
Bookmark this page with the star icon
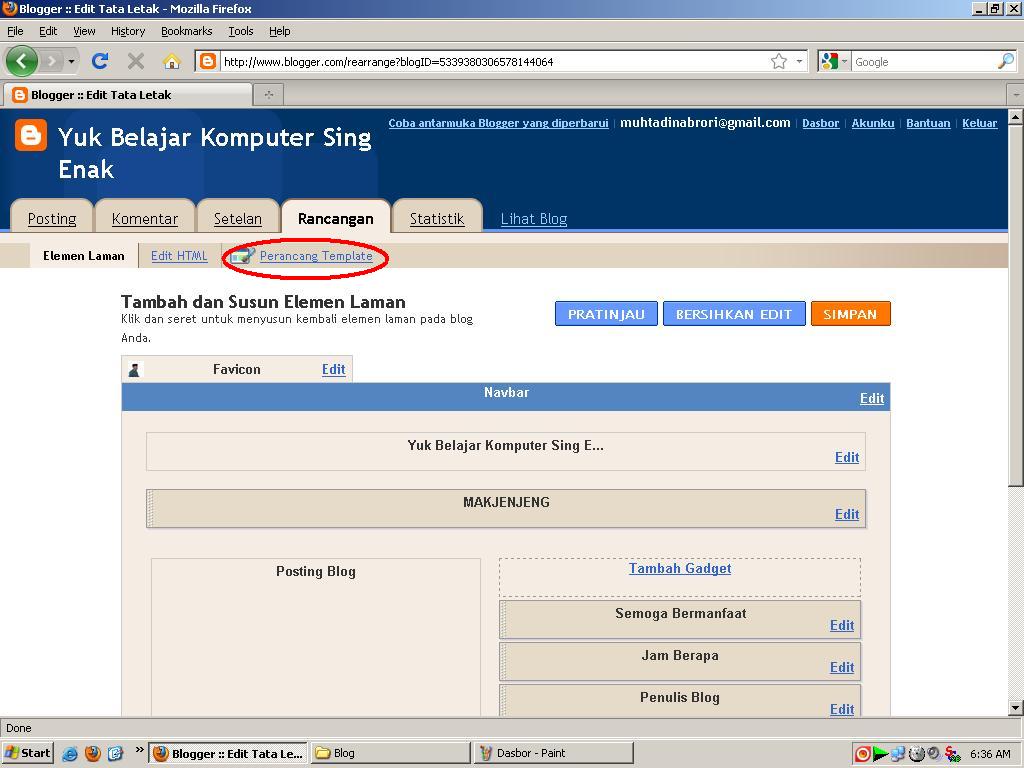coord(778,61)
